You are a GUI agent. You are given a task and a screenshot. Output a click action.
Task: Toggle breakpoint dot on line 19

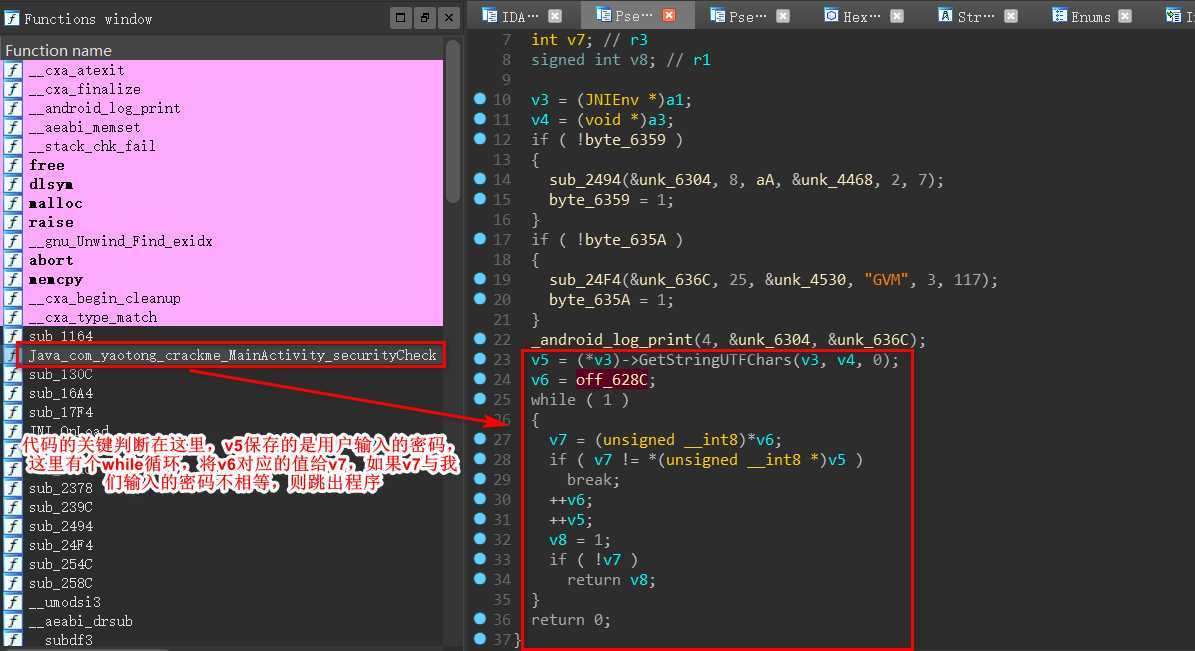[479, 278]
